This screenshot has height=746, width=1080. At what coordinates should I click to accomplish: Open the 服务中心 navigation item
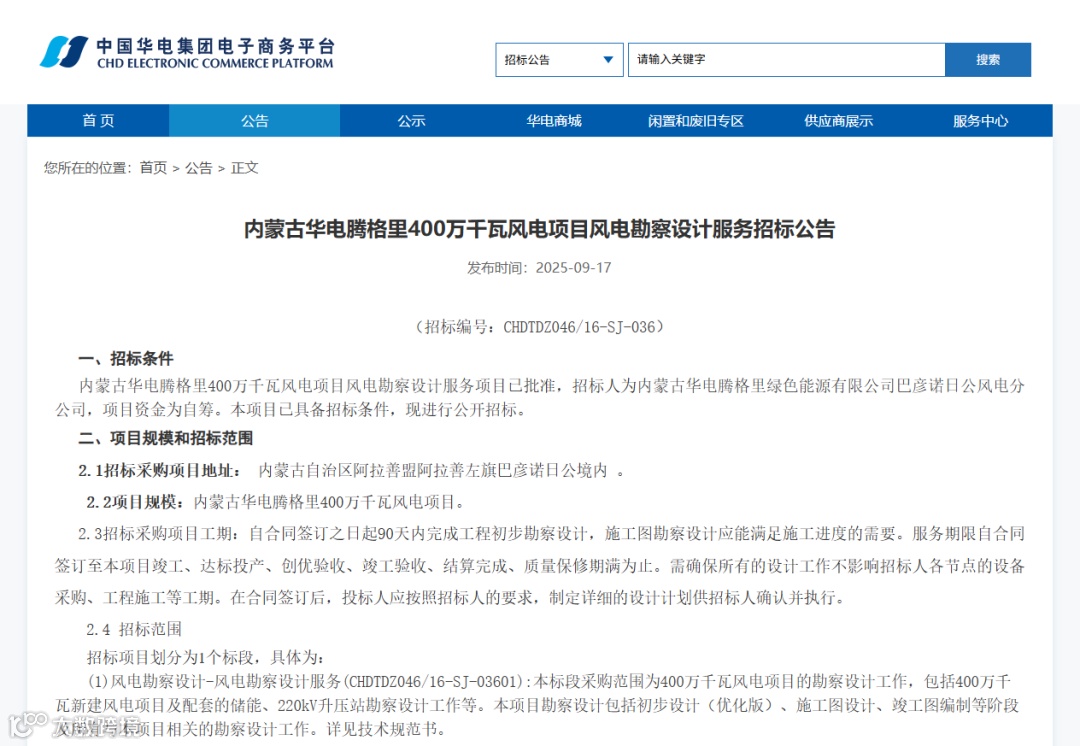point(980,121)
